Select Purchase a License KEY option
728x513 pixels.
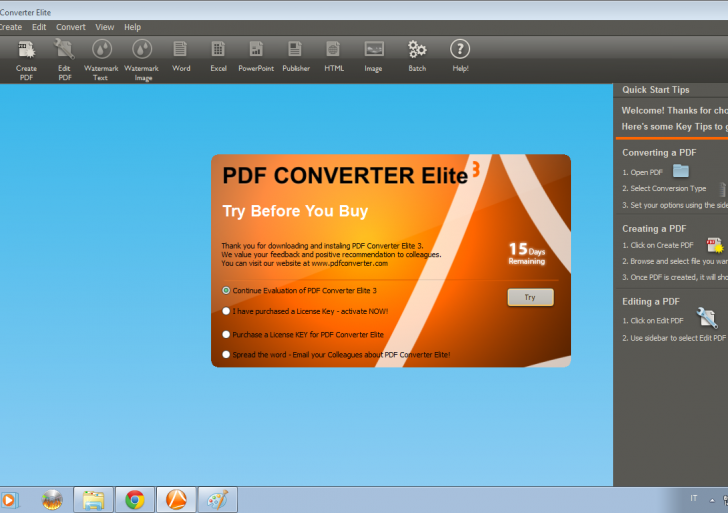[226, 334]
